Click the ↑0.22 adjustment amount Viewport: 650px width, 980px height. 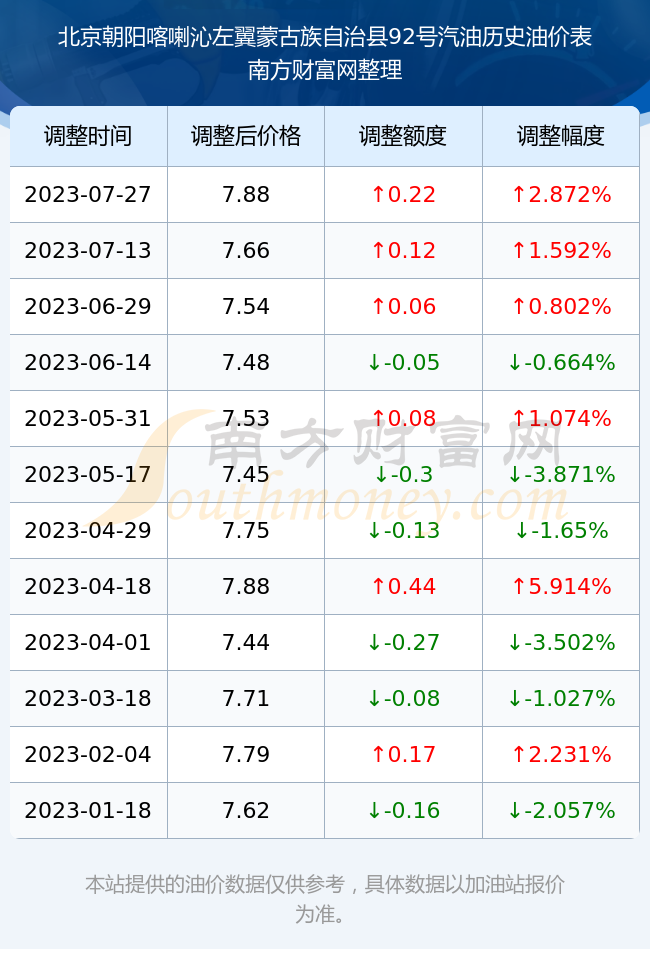point(403,194)
